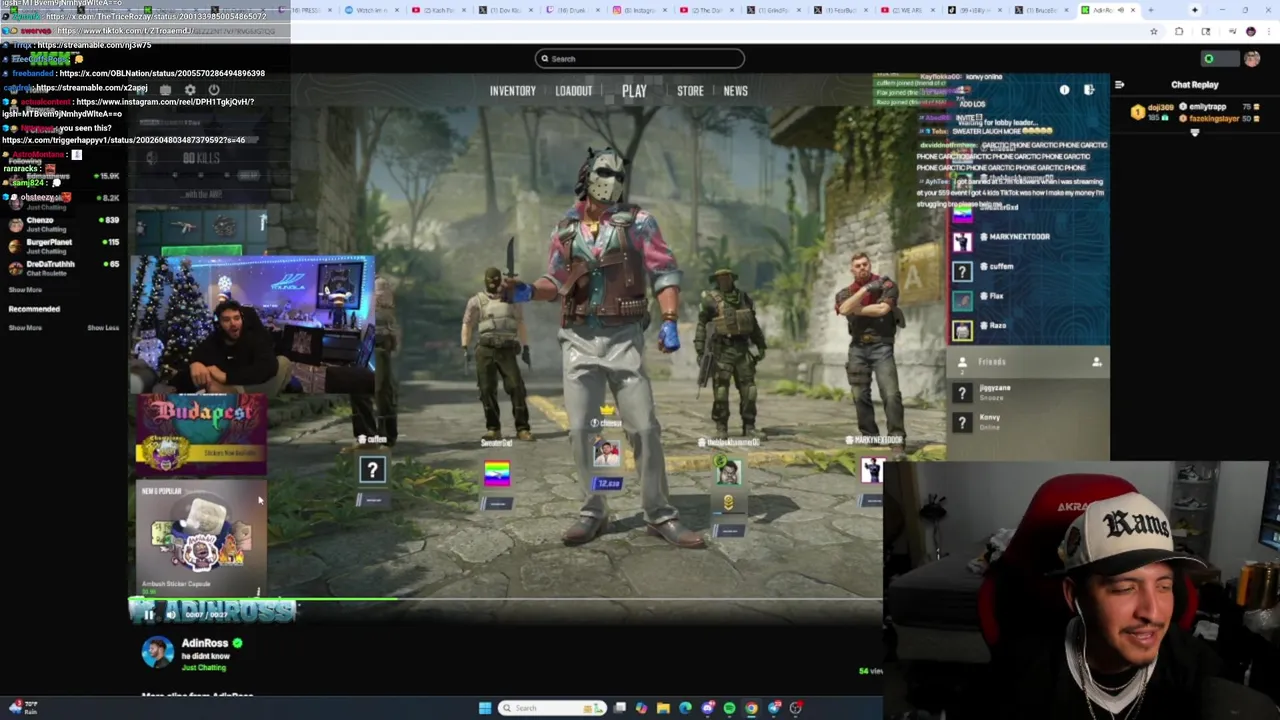Click the Windows taskbar search box
The height and width of the screenshot is (720, 1280).
[x=552, y=708]
